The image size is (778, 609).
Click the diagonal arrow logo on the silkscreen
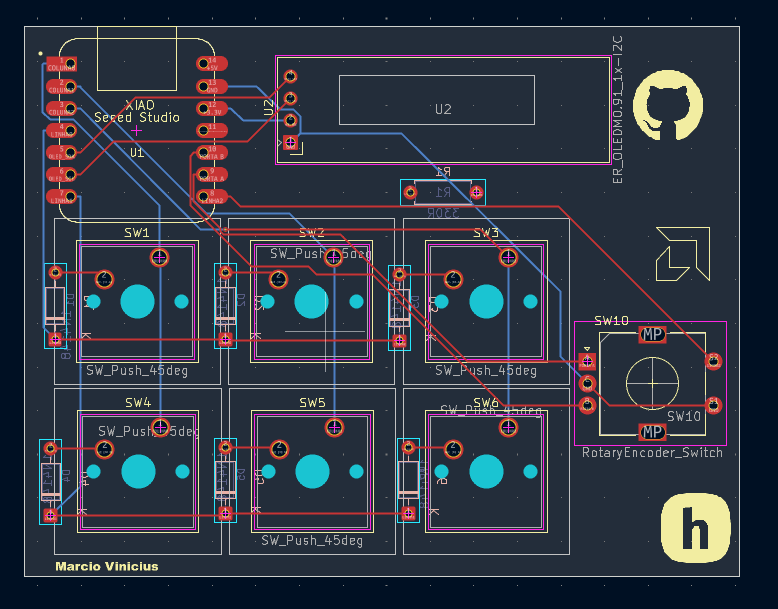683,254
